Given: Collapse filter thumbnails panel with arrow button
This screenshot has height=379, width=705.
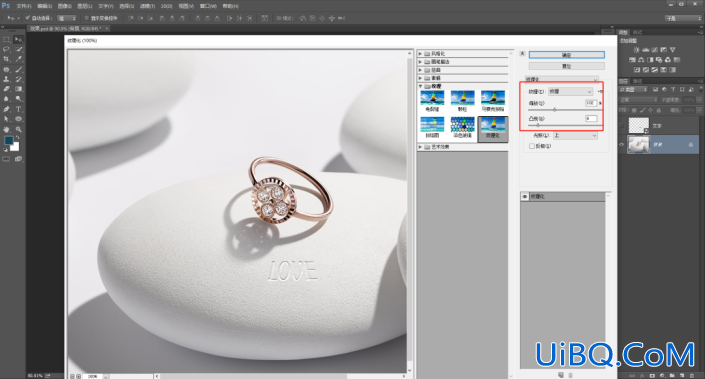Looking at the screenshot, I should pyautogui.click(x=522, y=54).
